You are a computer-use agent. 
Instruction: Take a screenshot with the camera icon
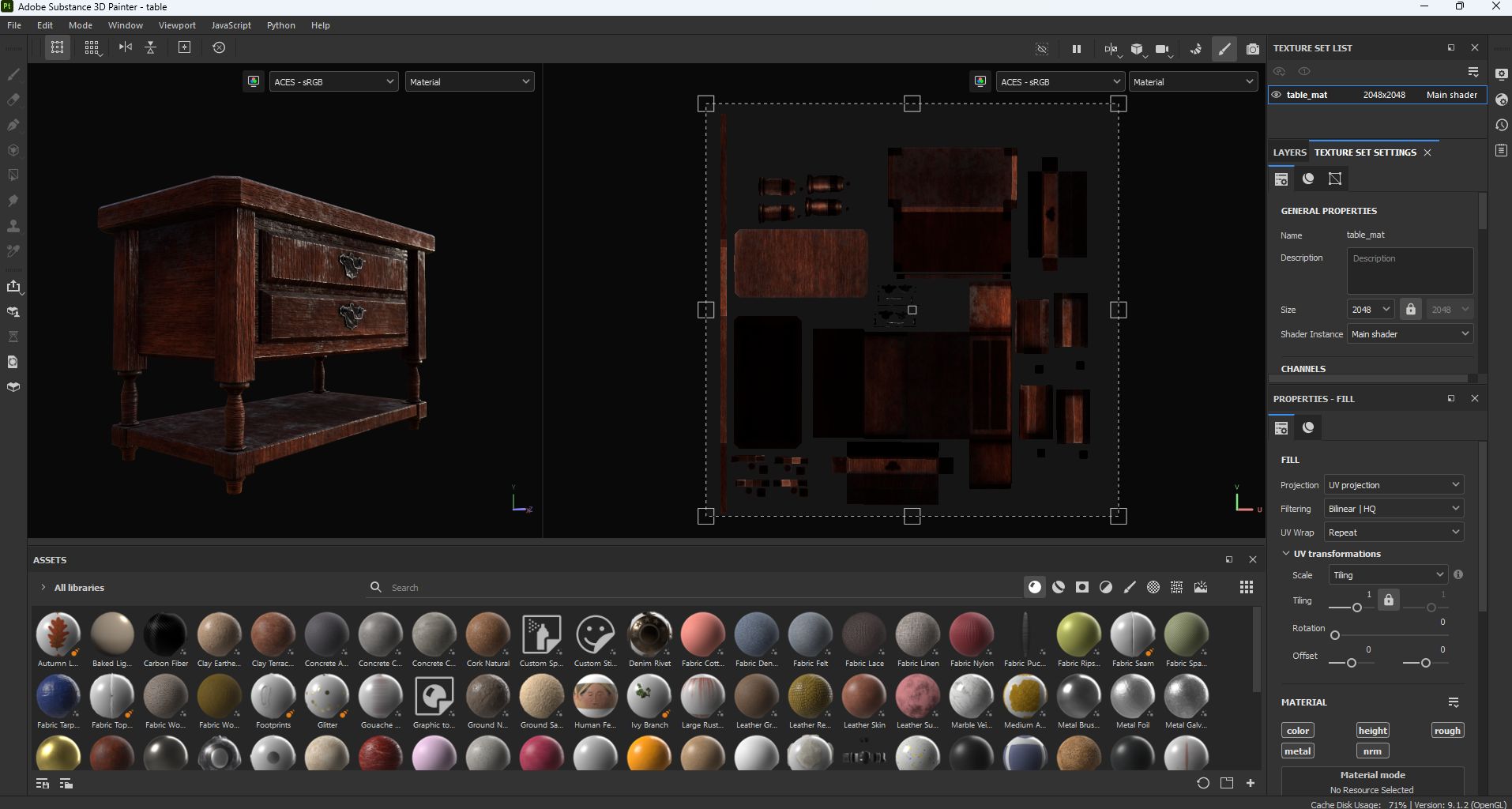pos(1253,48)
